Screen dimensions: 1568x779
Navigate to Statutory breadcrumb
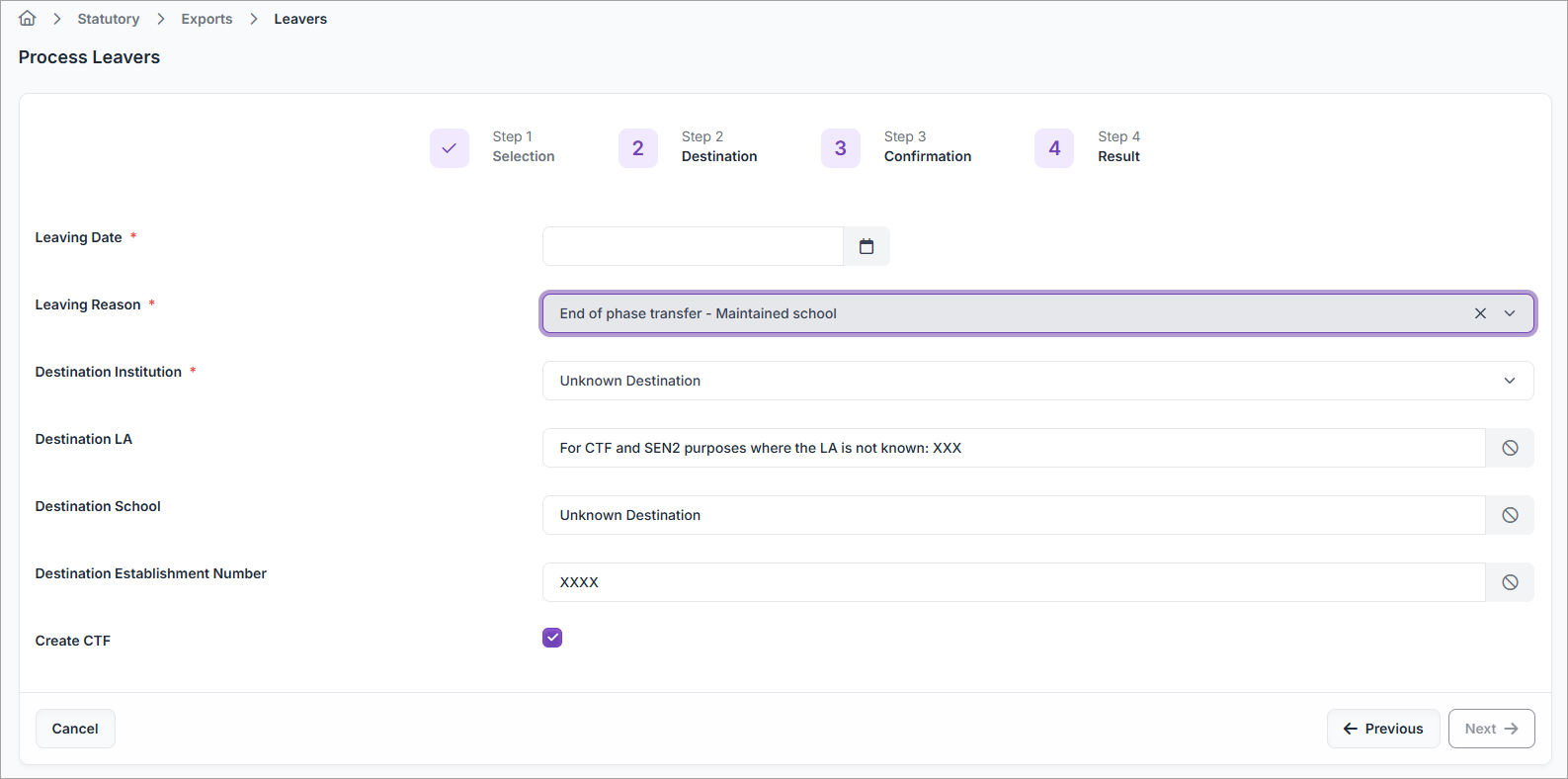109,19
